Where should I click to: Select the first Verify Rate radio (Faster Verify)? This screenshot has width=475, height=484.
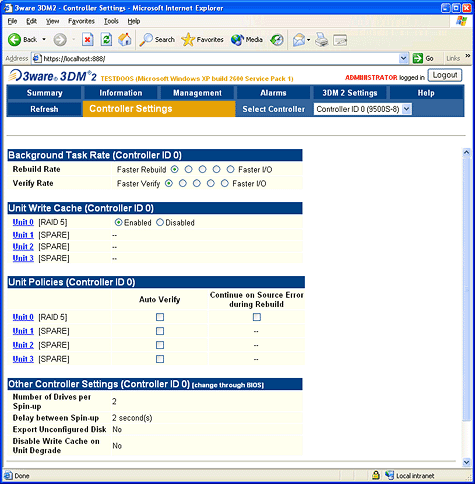[169, 183]
